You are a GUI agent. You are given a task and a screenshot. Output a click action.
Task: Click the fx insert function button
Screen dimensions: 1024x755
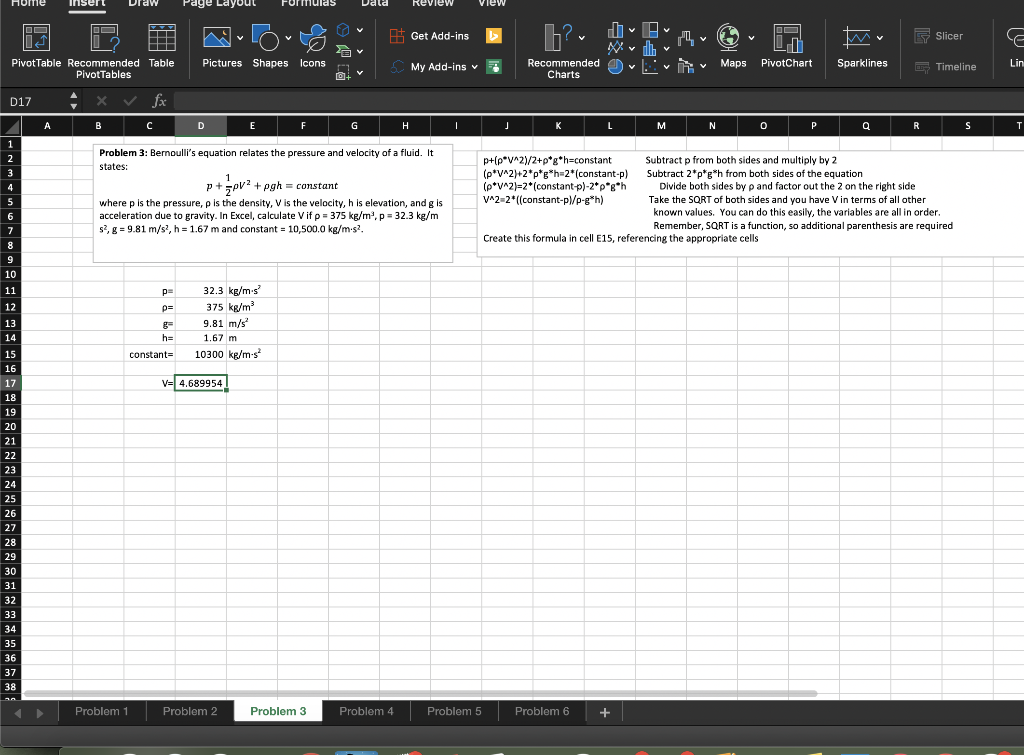(157, 100)
